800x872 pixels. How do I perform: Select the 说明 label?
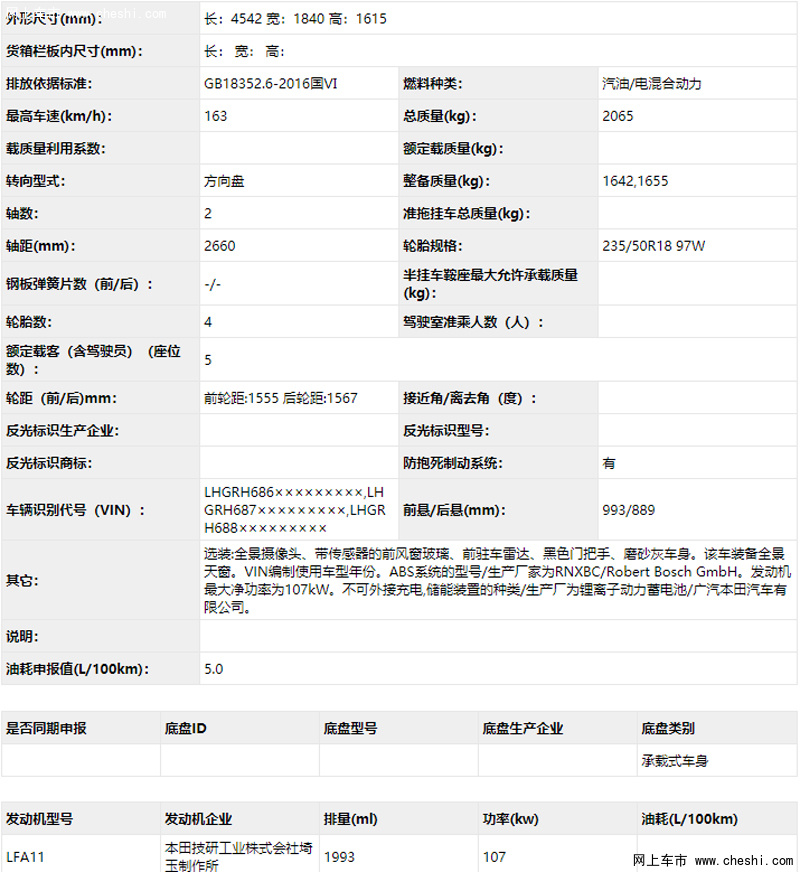[22, 636]
